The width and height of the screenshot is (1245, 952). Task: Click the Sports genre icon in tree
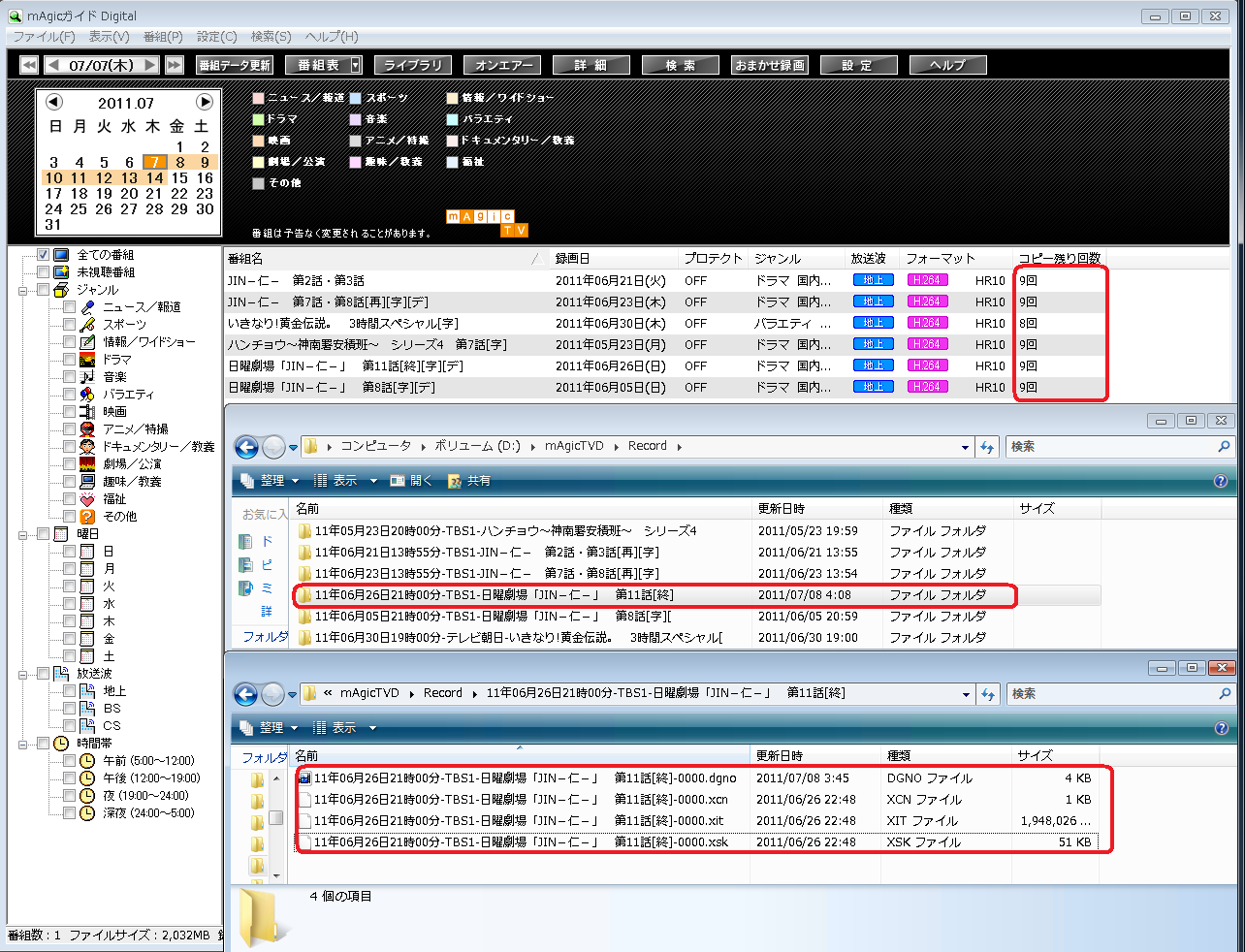coord(87,325)
